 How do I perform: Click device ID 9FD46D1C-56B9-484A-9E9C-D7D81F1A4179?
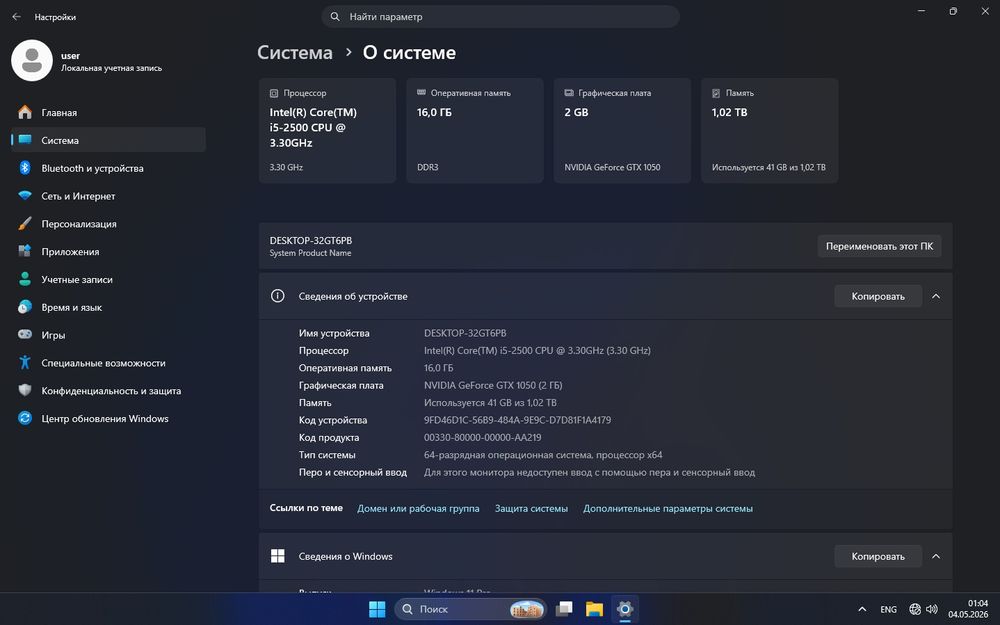pos(517,420)
